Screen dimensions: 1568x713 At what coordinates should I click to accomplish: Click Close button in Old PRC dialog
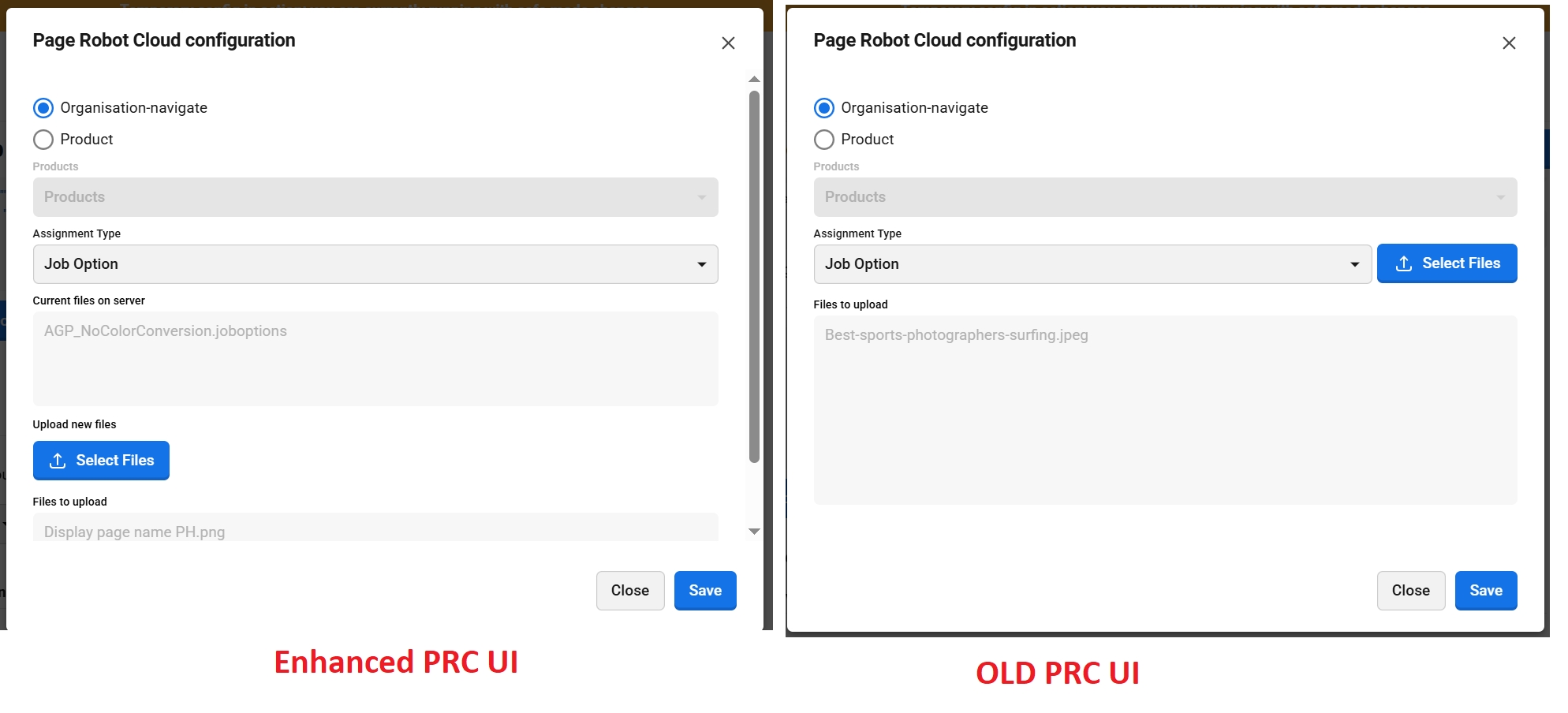tap(1410, 591)
